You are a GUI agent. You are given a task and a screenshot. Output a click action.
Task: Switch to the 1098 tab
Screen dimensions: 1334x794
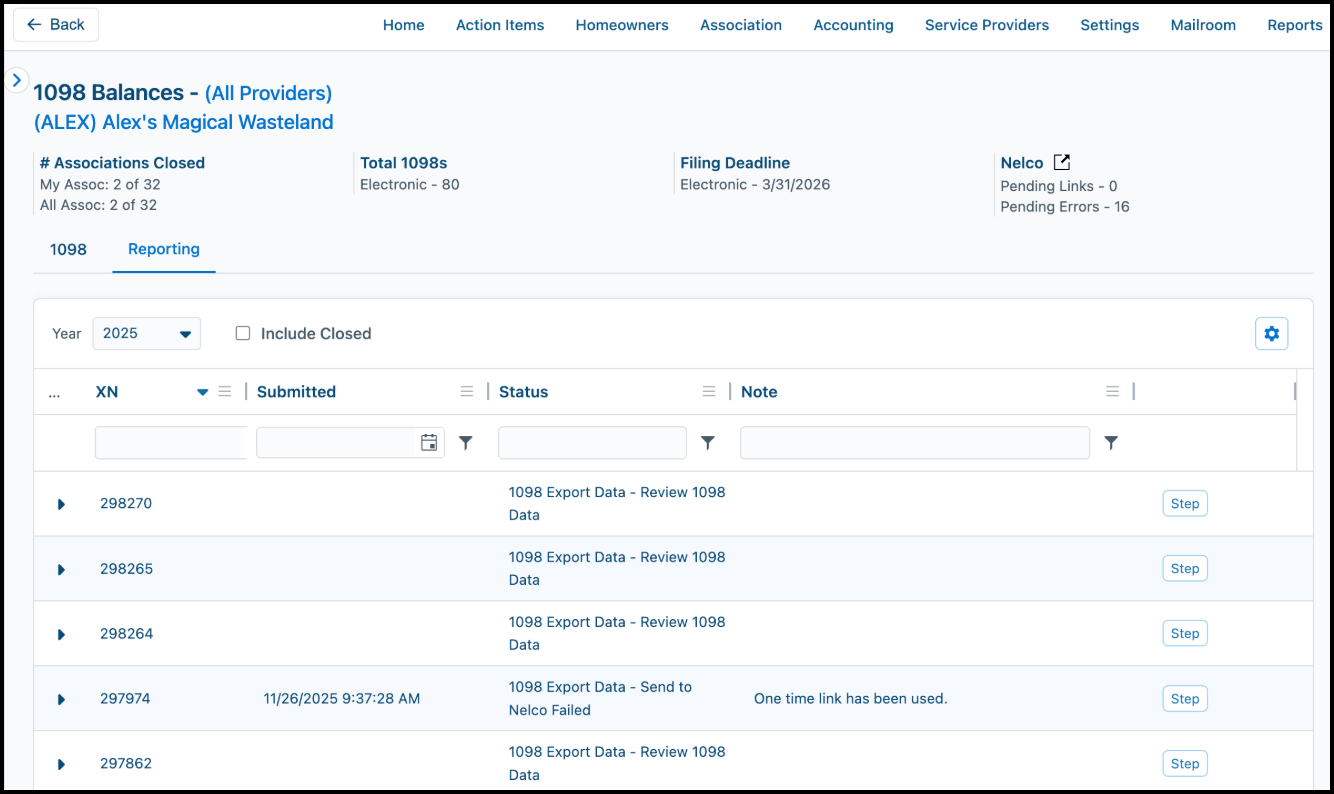[68, 249]
